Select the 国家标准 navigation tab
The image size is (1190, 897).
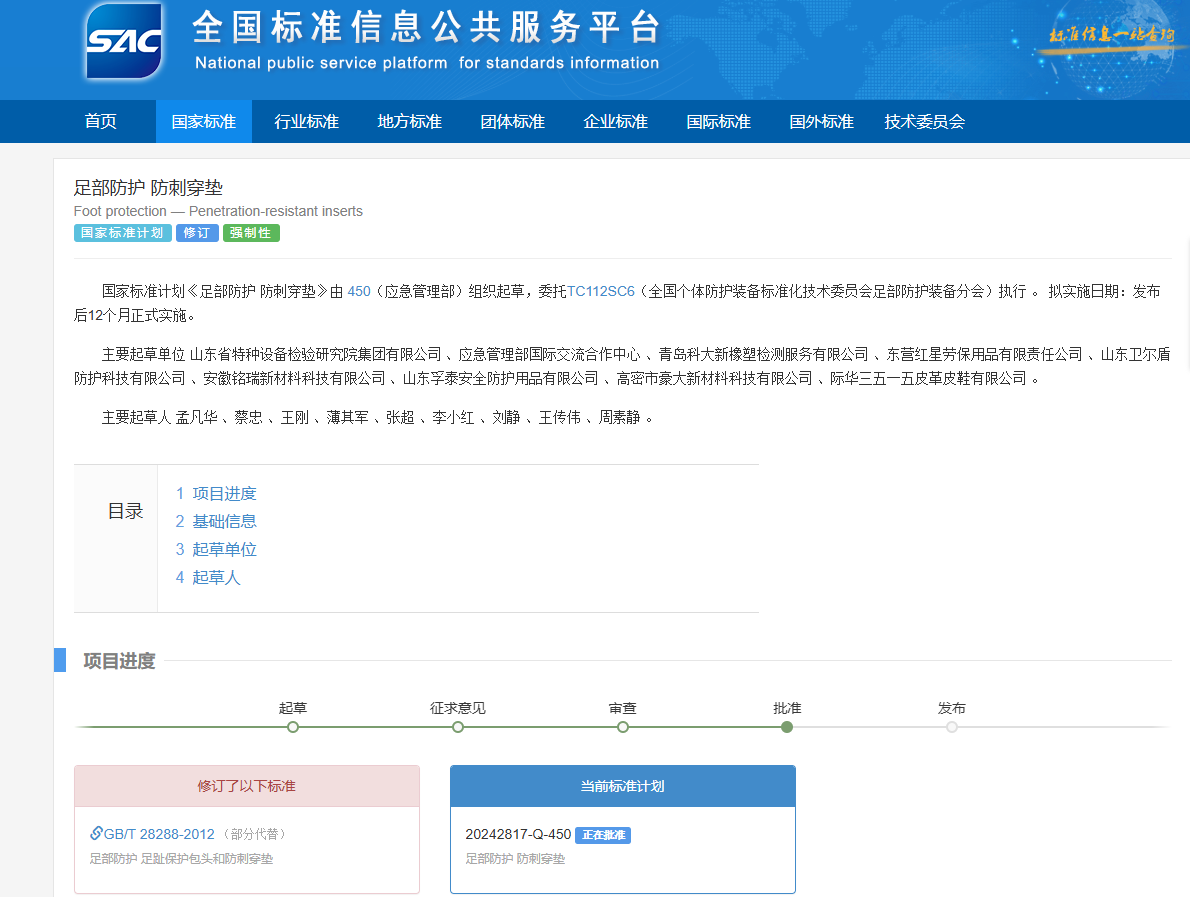point(203,121)
